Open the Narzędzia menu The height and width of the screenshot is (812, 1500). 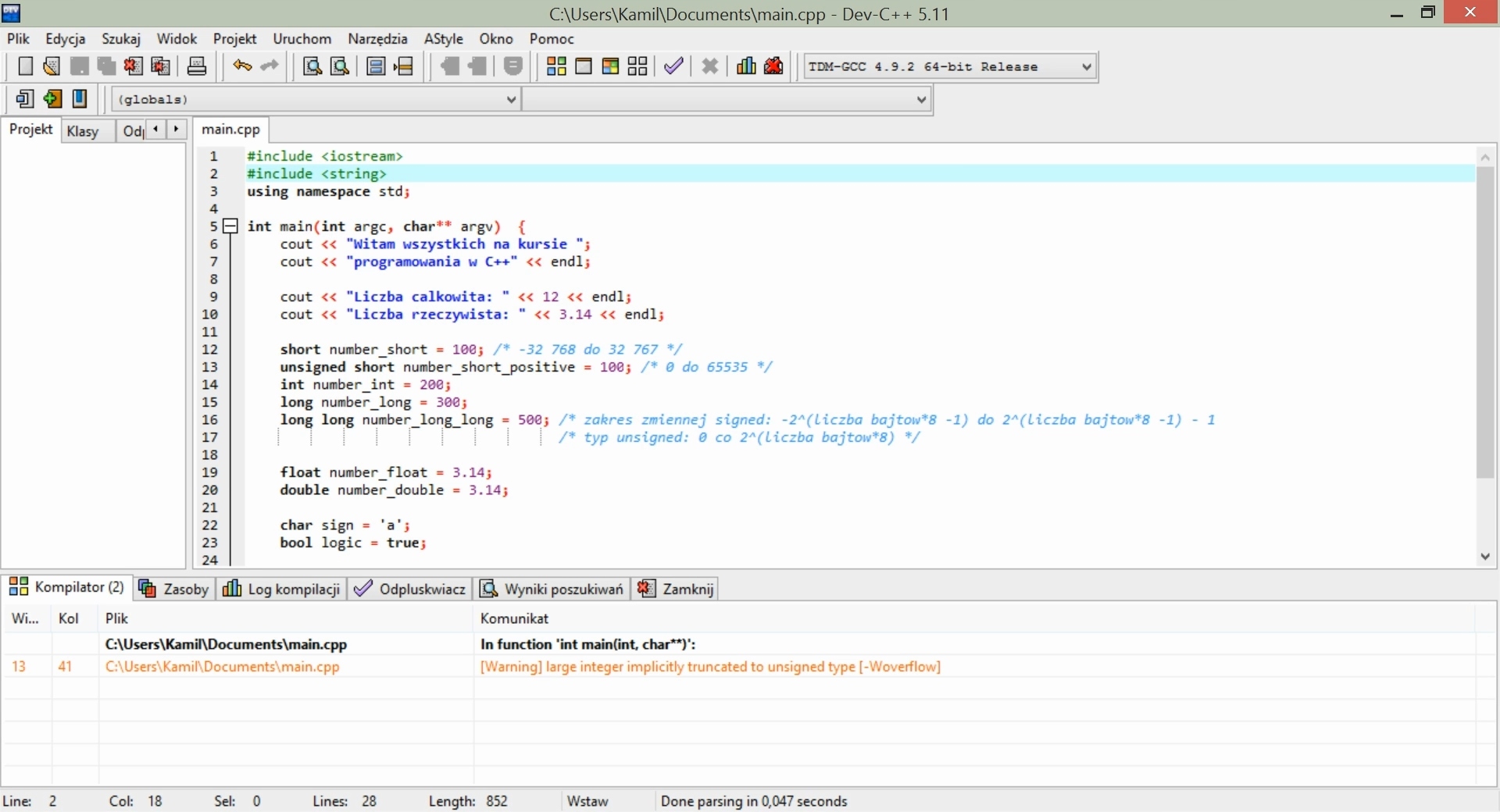click(377, 39)
